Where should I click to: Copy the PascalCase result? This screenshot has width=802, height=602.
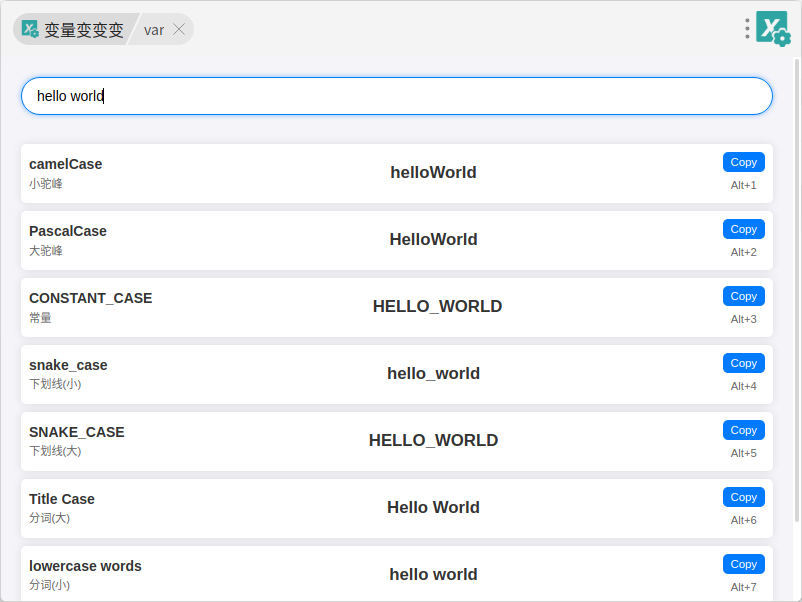pos(744,229)
